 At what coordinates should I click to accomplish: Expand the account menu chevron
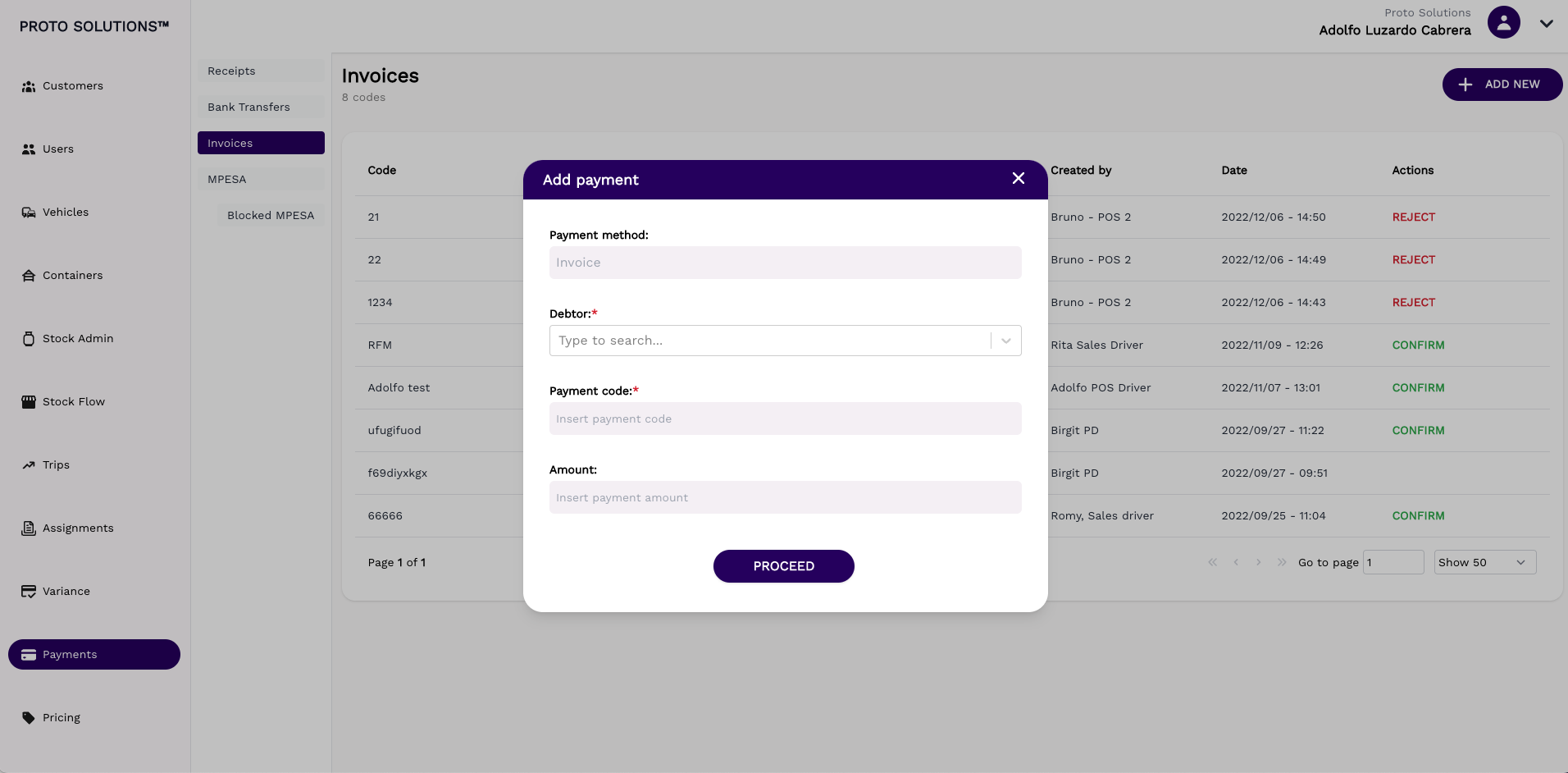[1547, 24]
